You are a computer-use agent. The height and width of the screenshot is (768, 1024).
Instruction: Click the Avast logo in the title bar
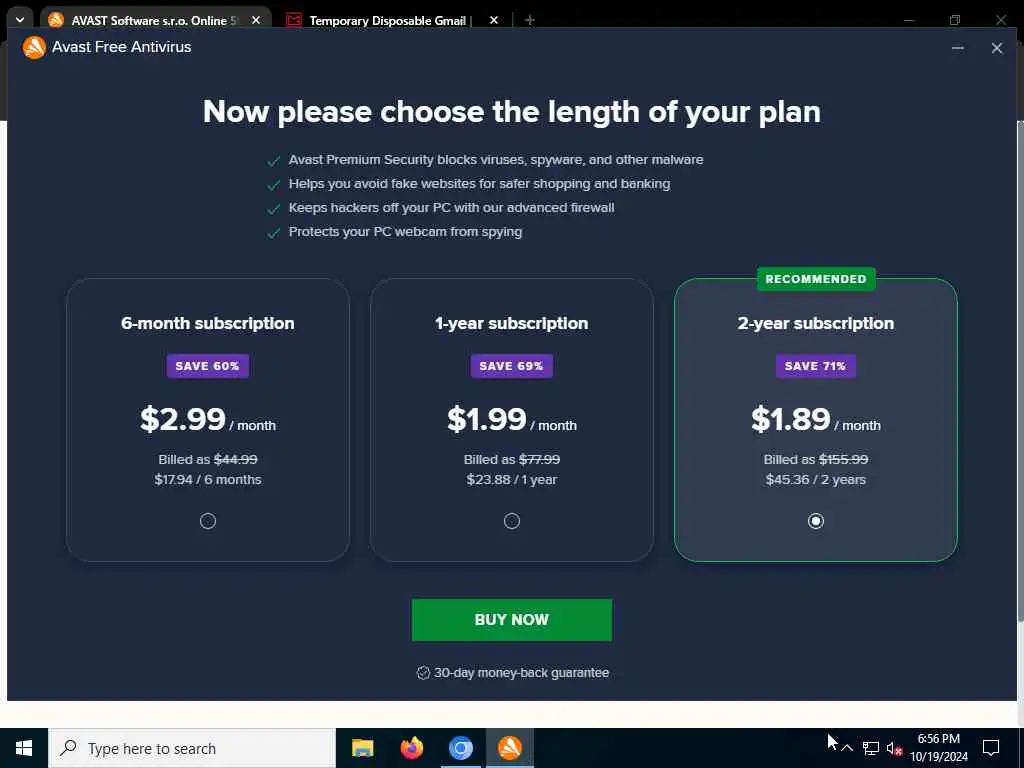34,47
